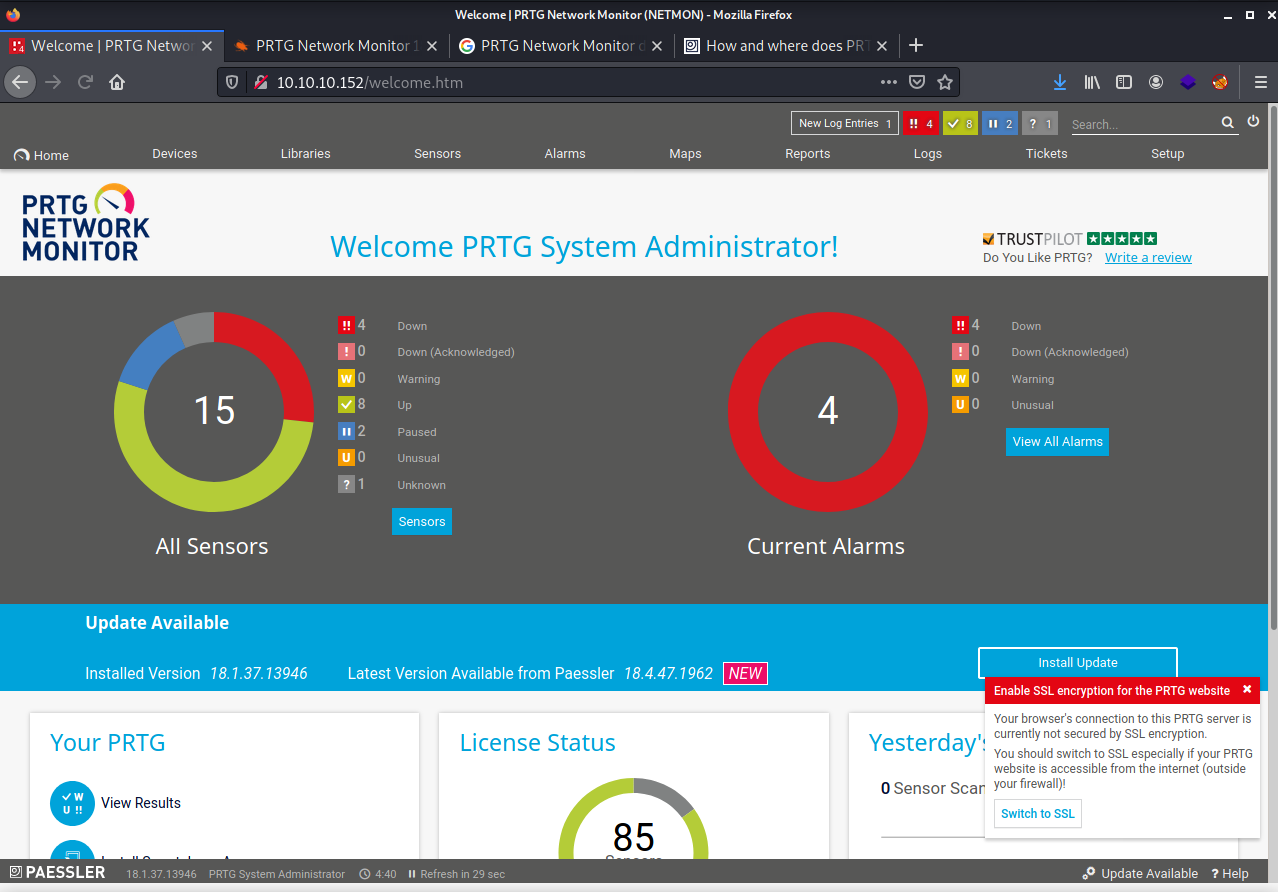The width and height of the screenshot is (1278, 892).
Task: Click the Switch to SSL button
Action: (x=1038, y=814)
